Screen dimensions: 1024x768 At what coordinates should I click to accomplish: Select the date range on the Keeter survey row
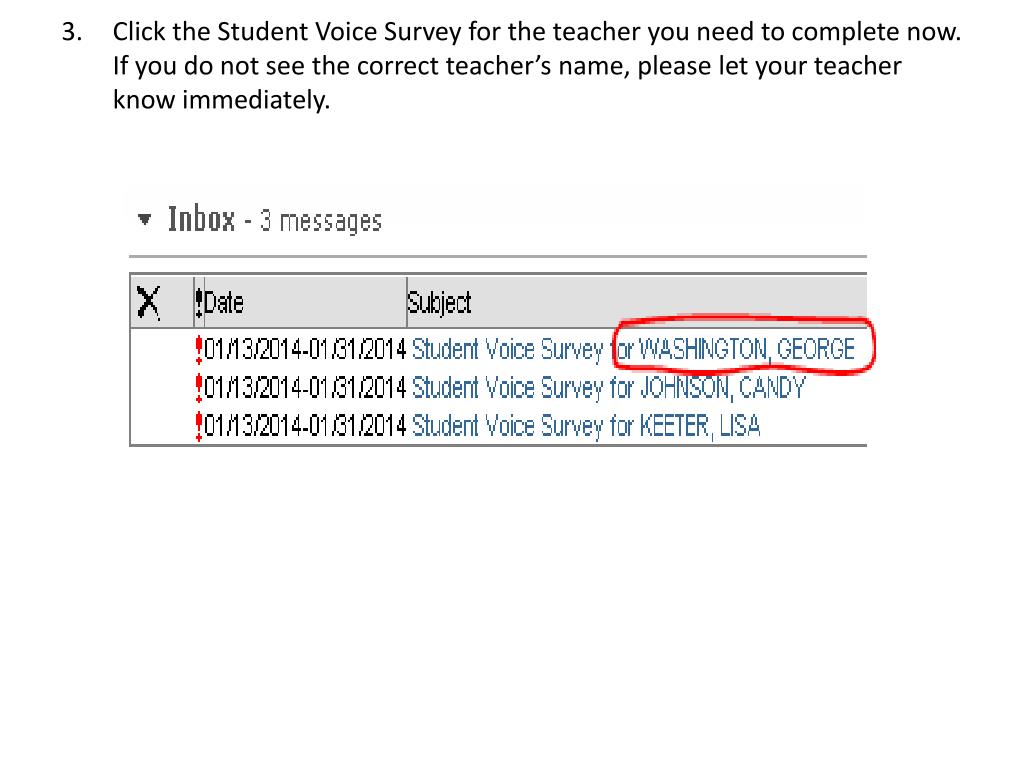(x=305, y=426)
